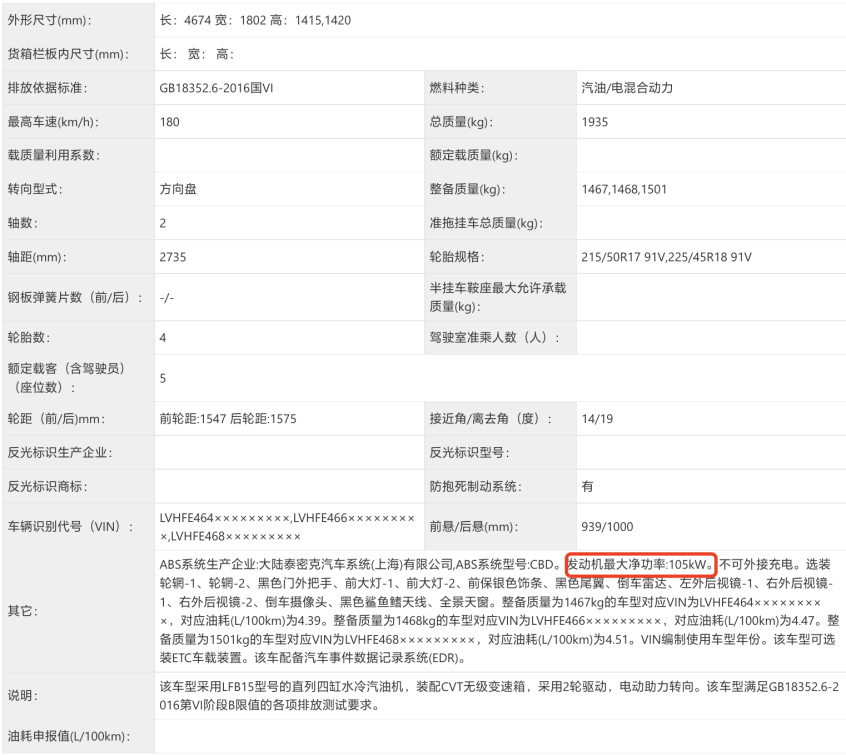Click the LFB15 engine description paragraph
The image size is (846, 755).
(499, 696)
